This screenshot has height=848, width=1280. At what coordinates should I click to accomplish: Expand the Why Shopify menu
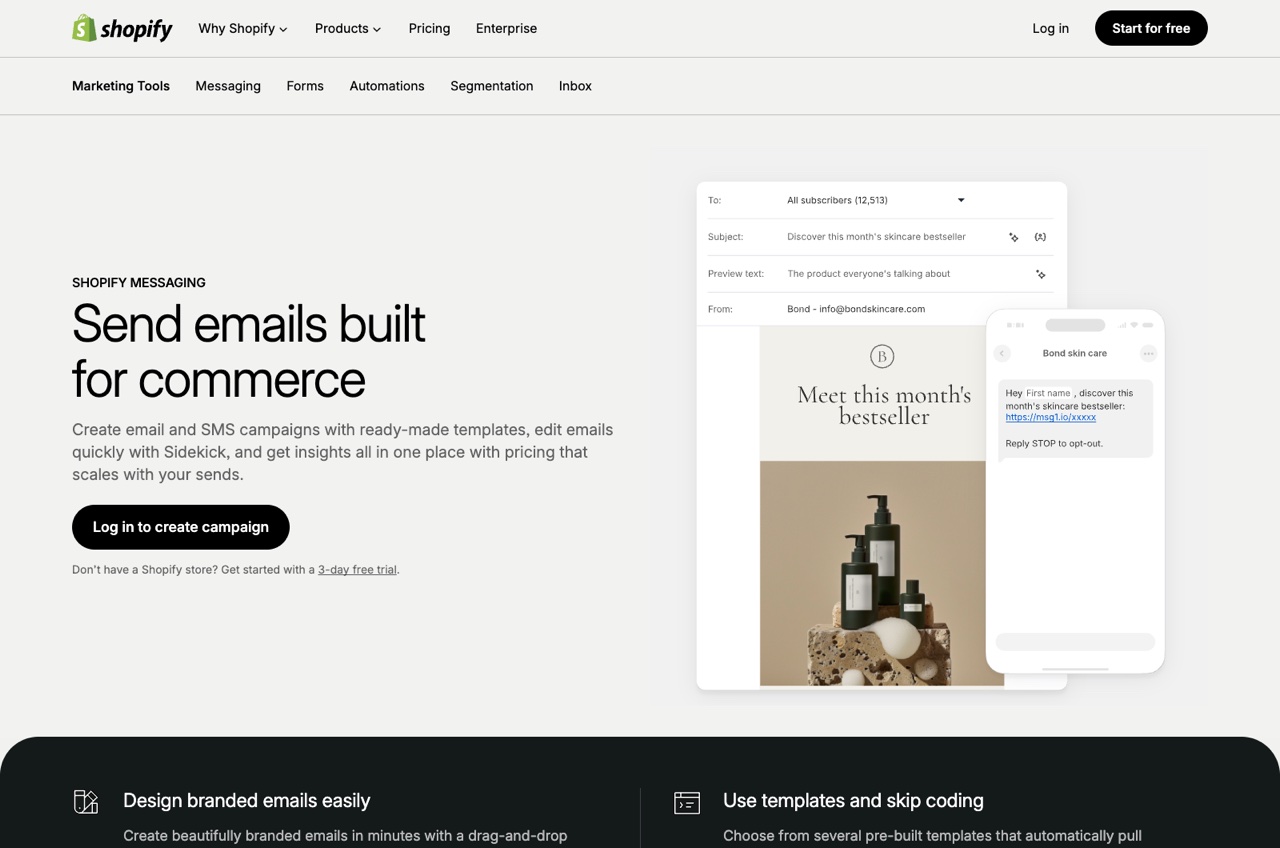point(243,28)
